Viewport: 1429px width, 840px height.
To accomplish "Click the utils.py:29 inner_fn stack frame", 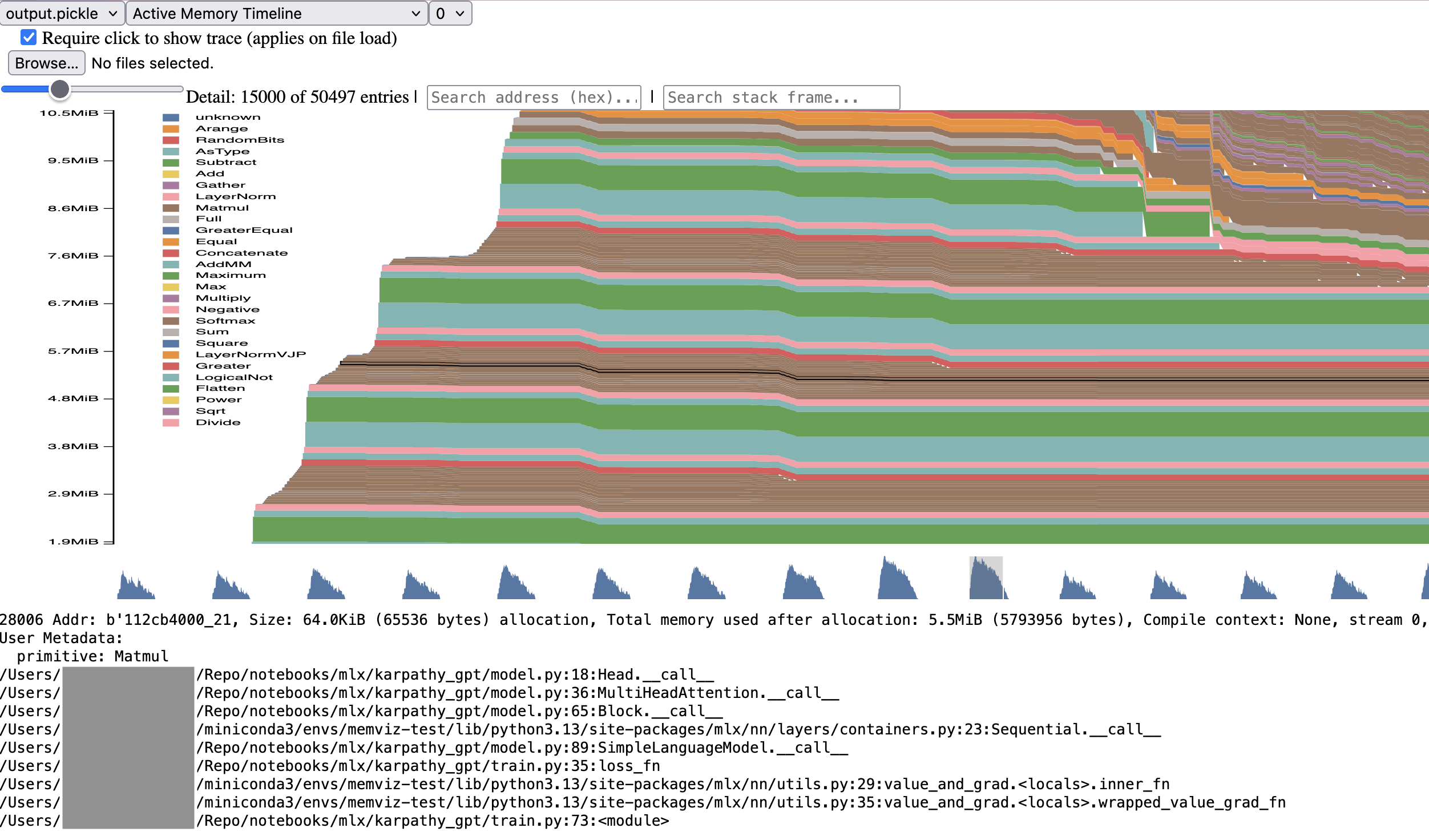I will 585,784.
